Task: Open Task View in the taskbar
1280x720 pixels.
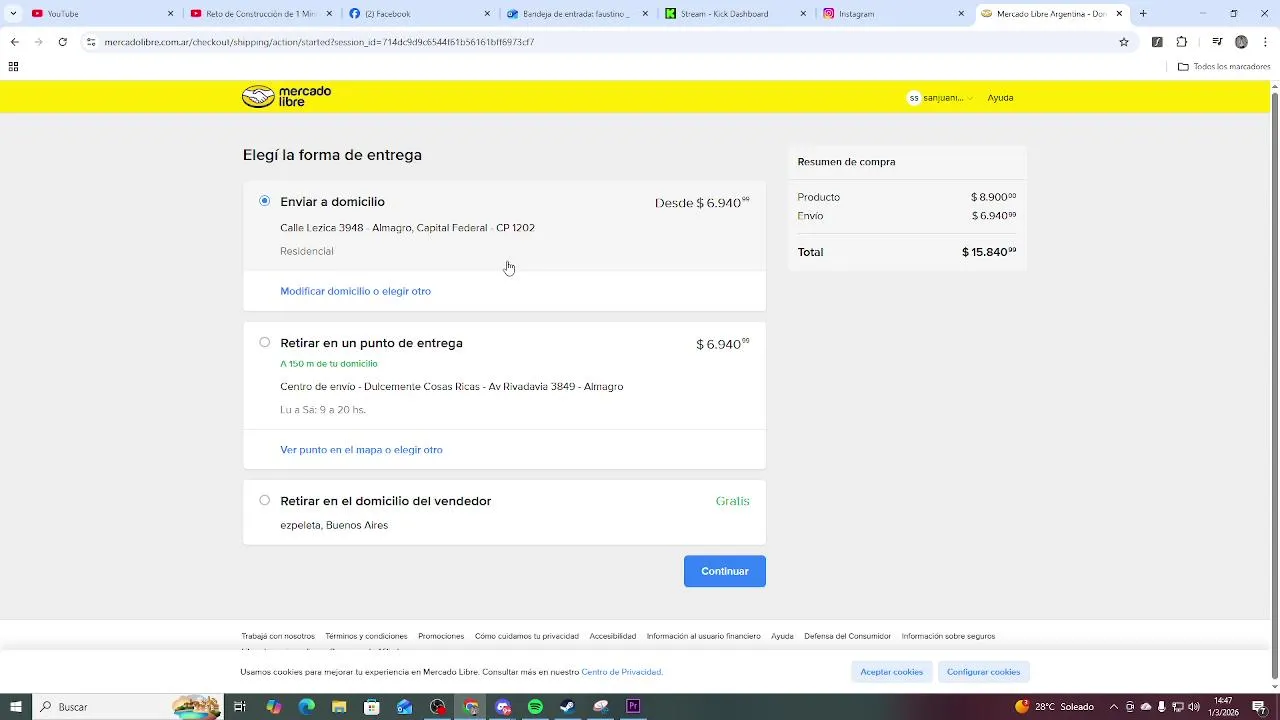Action: point(240,707)
